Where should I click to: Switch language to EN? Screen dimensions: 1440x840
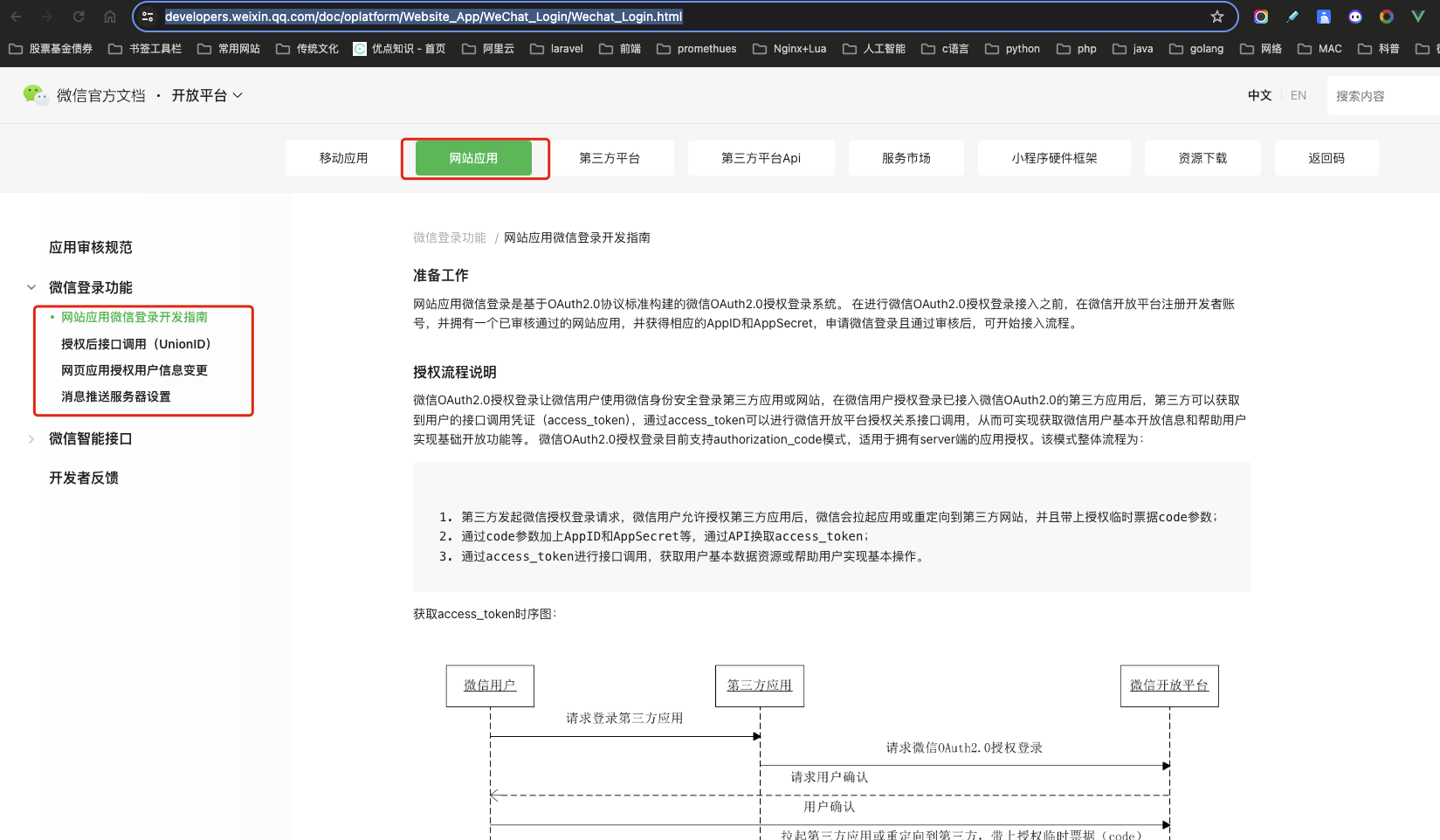[x=1299, y=95]
